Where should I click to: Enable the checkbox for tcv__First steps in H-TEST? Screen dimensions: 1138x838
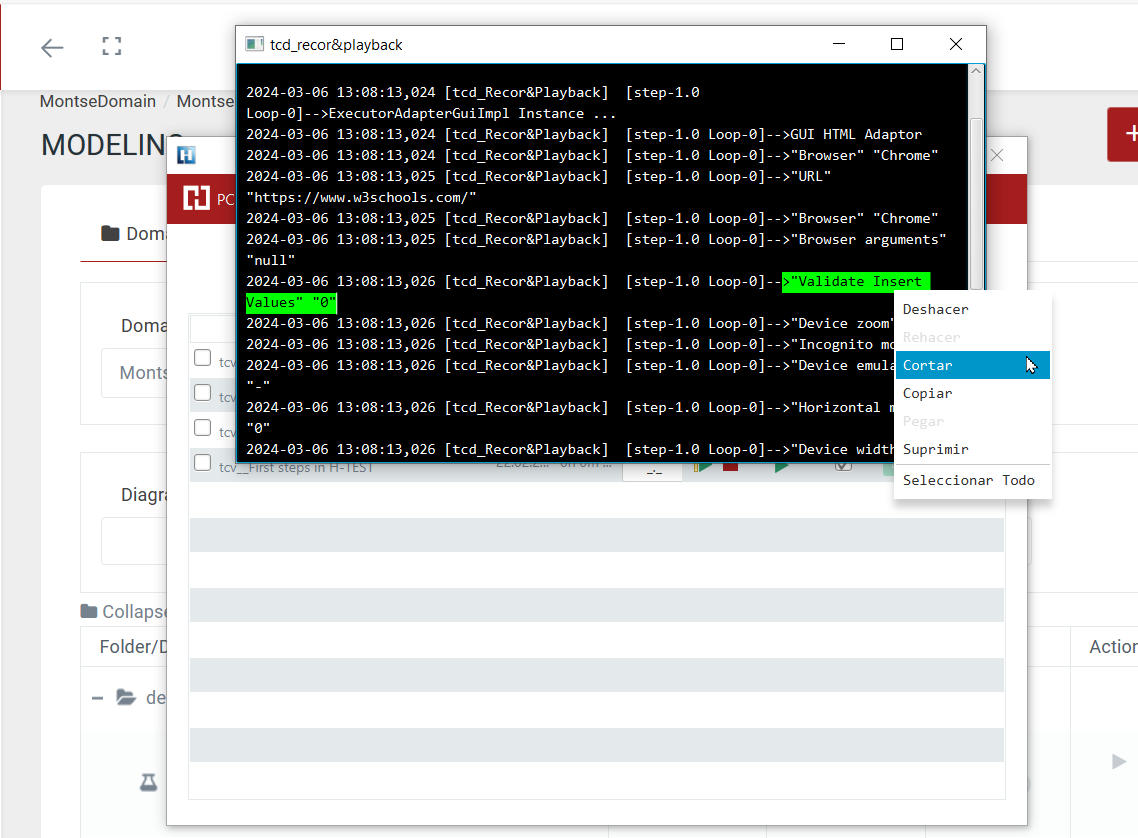click(x=203, y=464)
